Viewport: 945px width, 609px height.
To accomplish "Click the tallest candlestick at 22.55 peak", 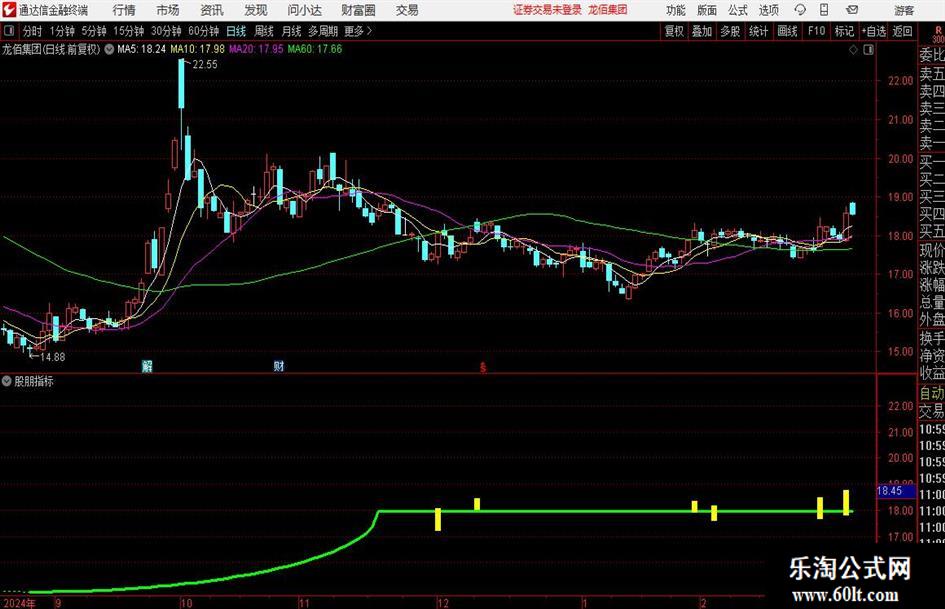I will point(181,84).
